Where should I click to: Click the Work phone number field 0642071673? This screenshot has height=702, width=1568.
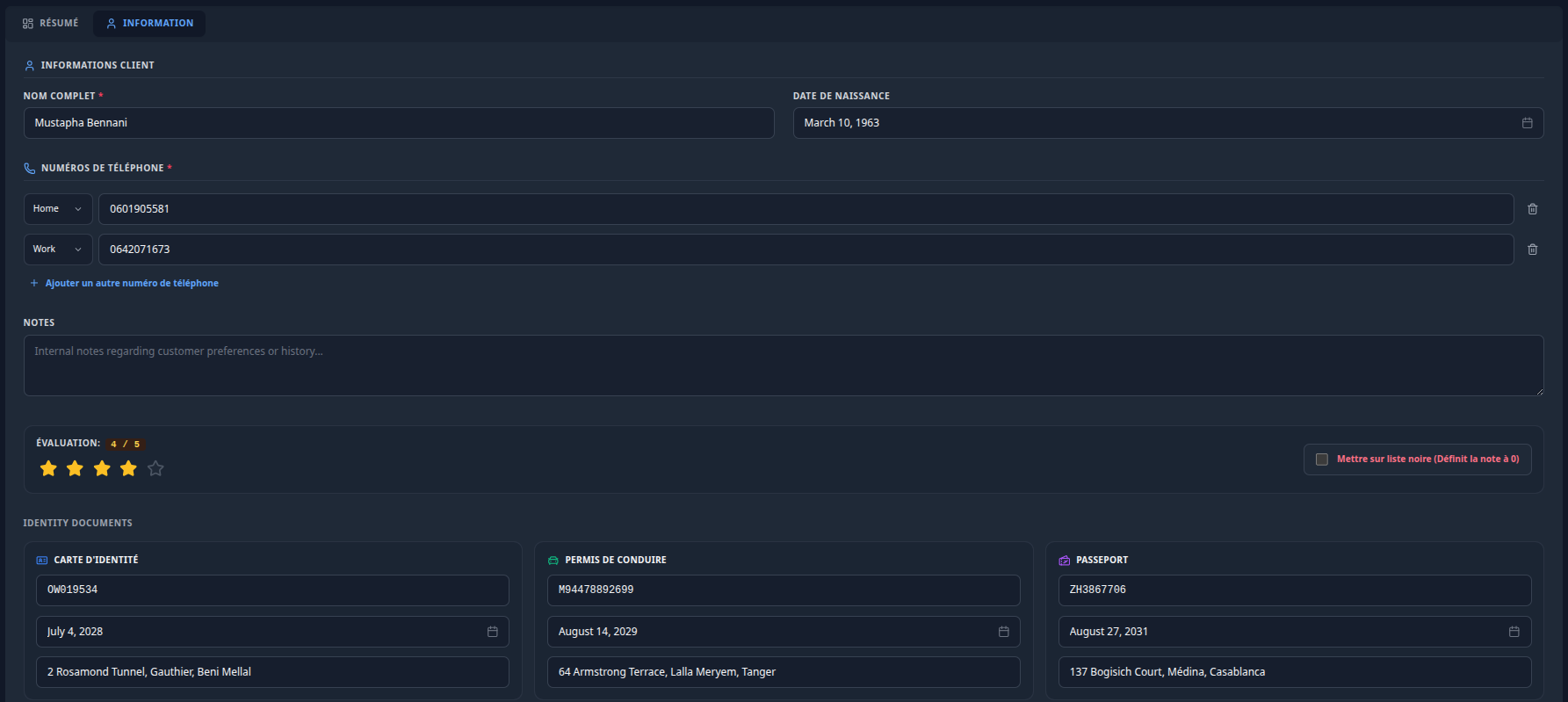806,250
